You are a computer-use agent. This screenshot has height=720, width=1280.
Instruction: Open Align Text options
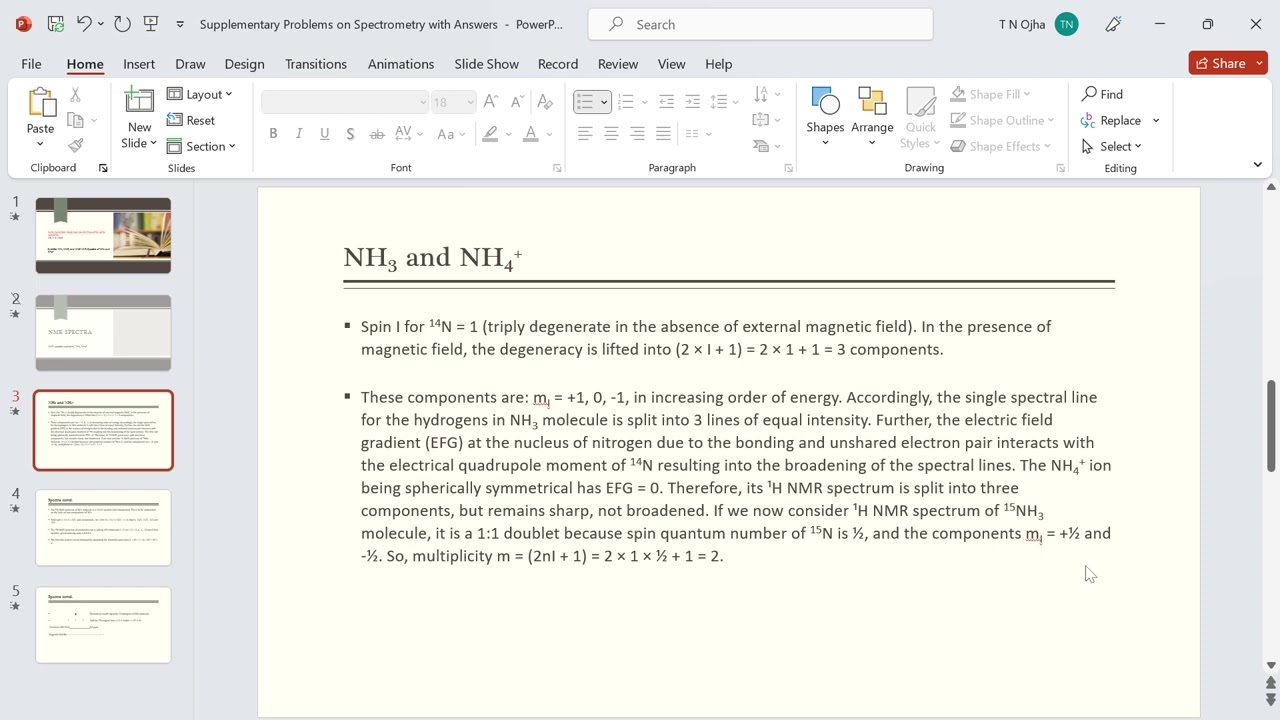tap(765, 120)
